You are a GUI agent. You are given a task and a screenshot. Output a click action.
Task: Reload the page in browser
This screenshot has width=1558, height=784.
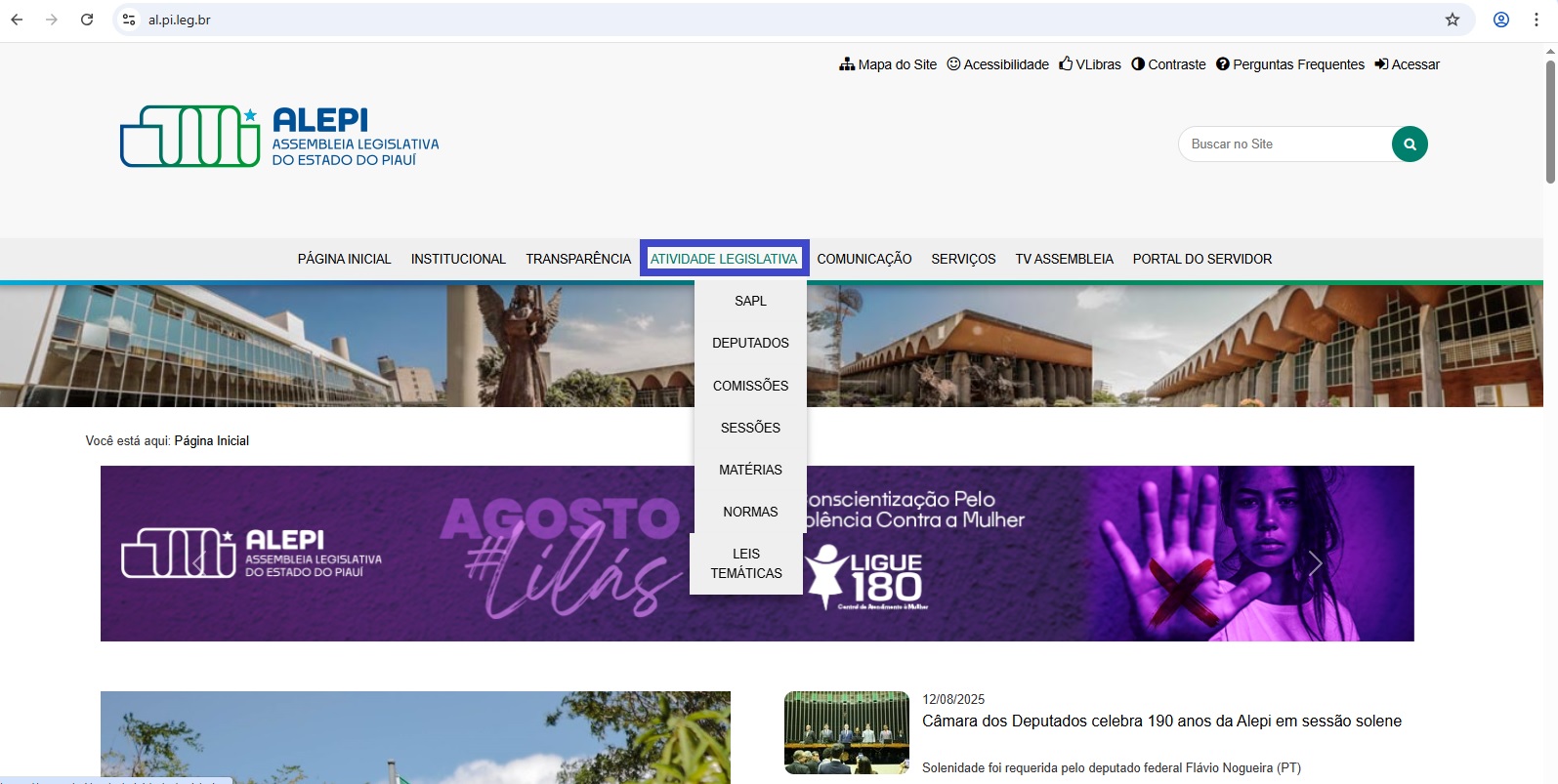tap(87, 20)
